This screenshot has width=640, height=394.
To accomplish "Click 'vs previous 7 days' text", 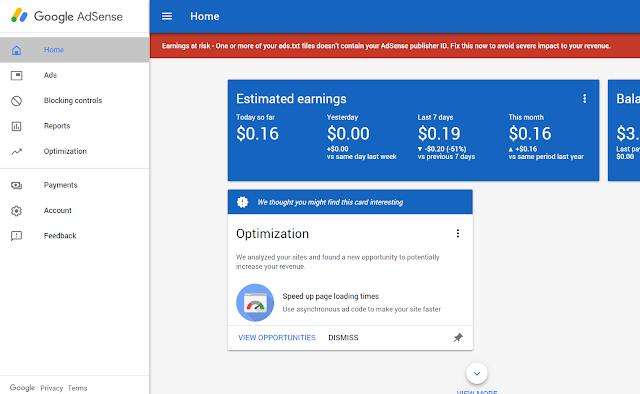I will (446, 157).
